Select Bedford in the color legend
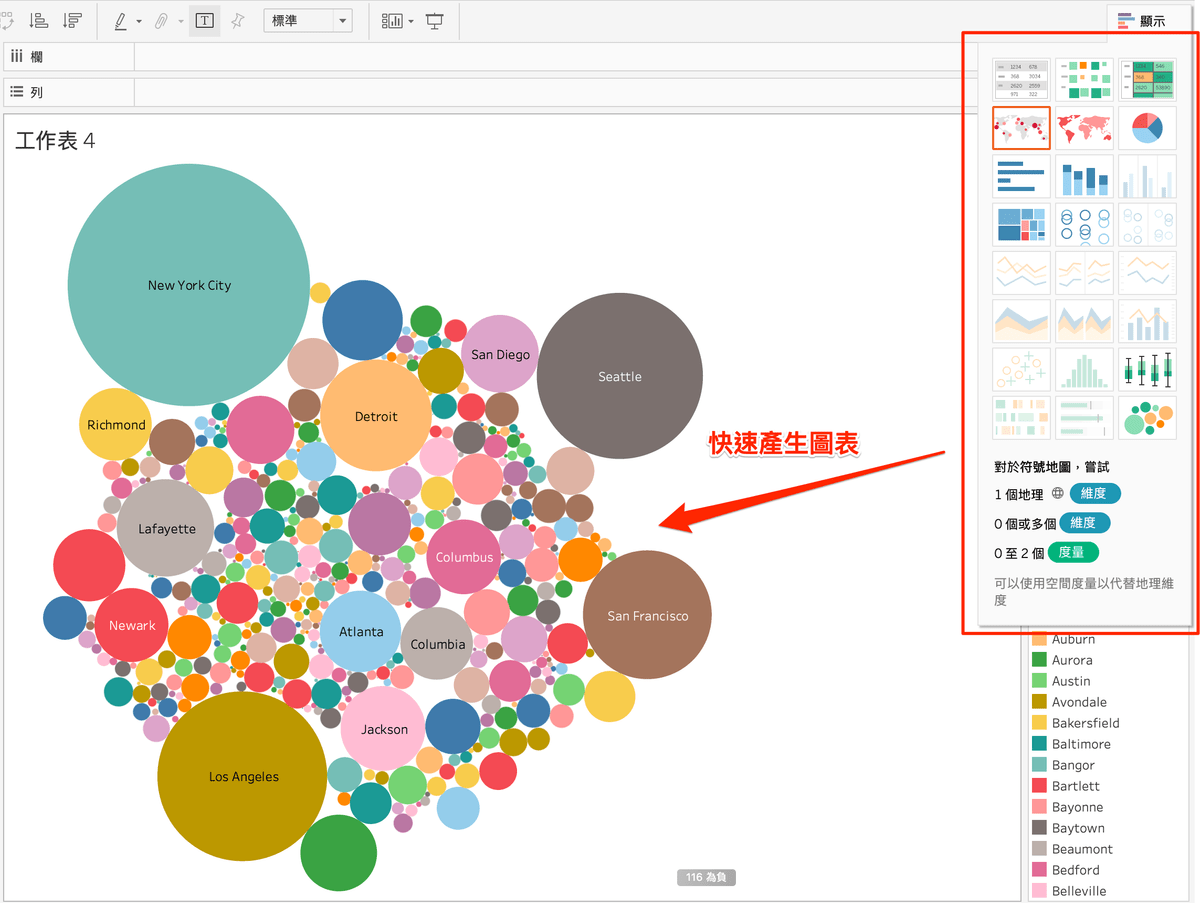Image resolution: width=1200 pixels, height=903 pixels. pos(1075,870)
